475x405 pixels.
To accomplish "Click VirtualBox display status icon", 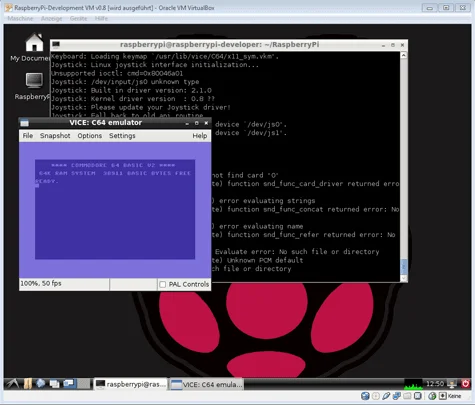I will [x=417, y=396].
